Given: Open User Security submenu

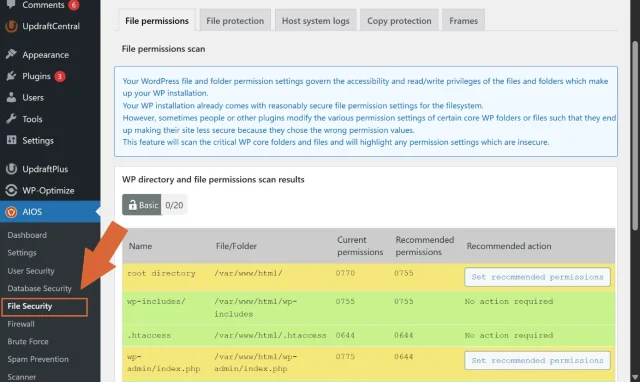Looking at the screenshot, I should click(x=31, y=271).
